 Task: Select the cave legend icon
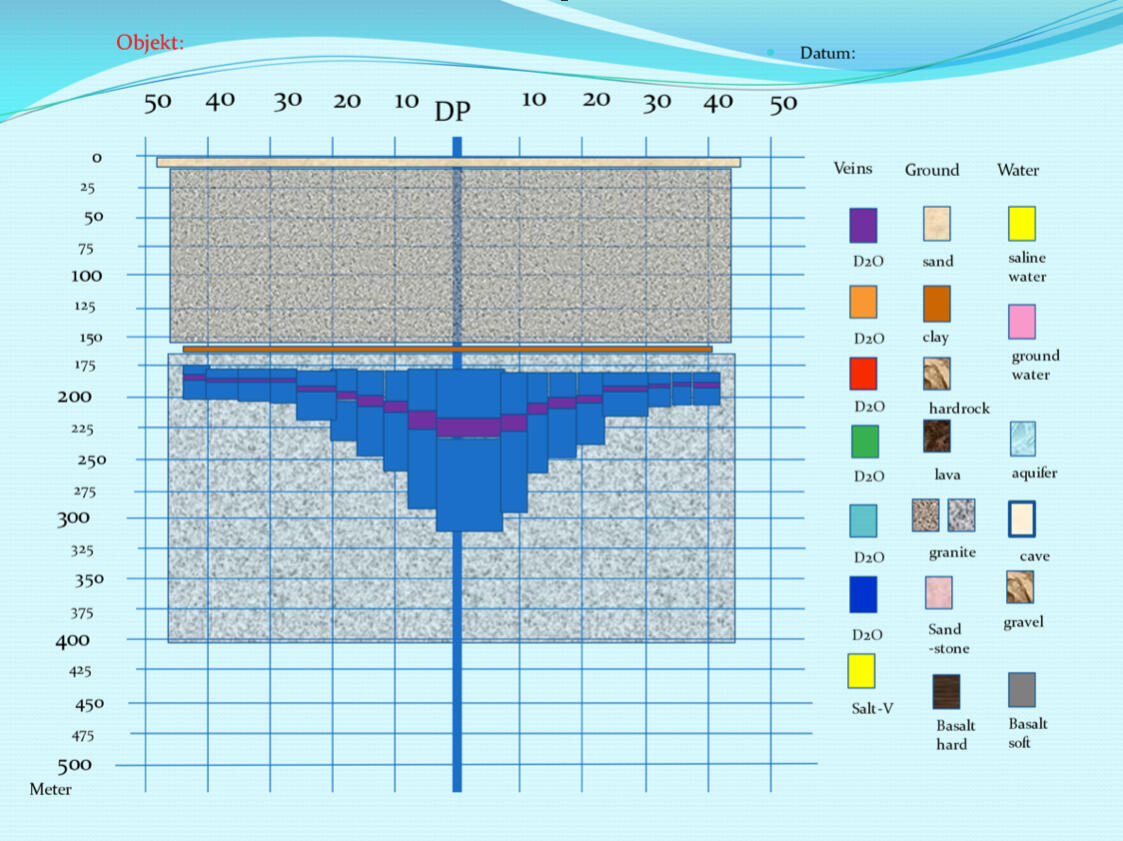[x=1021, y=519]
